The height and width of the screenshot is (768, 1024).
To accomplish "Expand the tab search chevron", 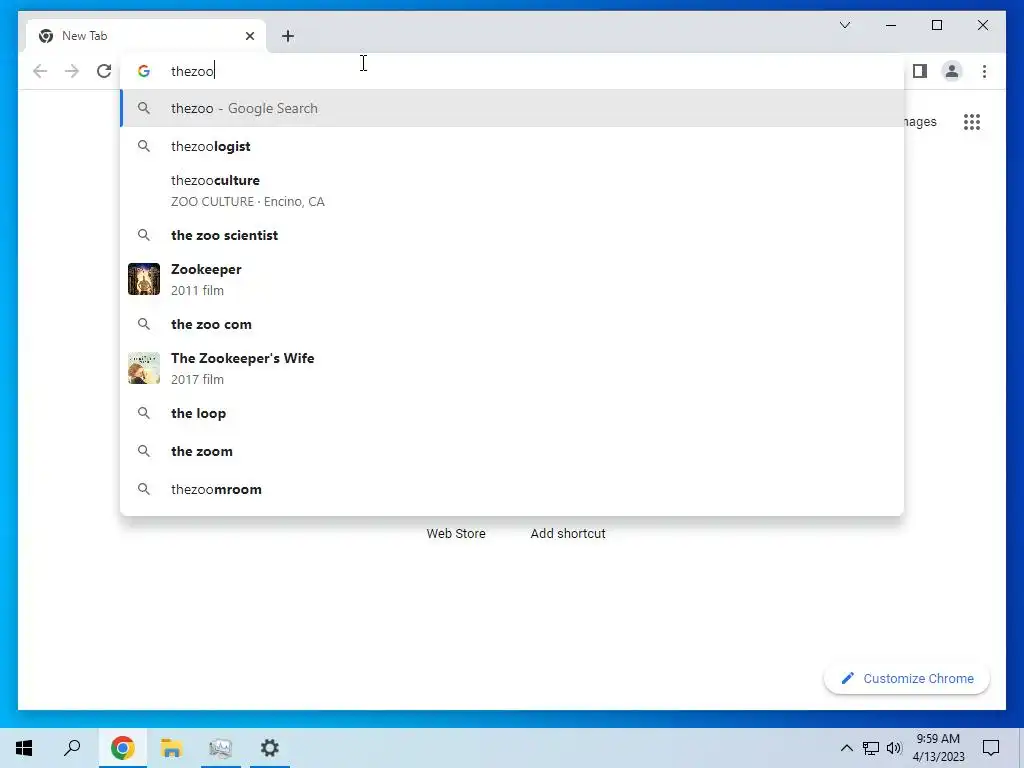I will [x=844, y=25].
